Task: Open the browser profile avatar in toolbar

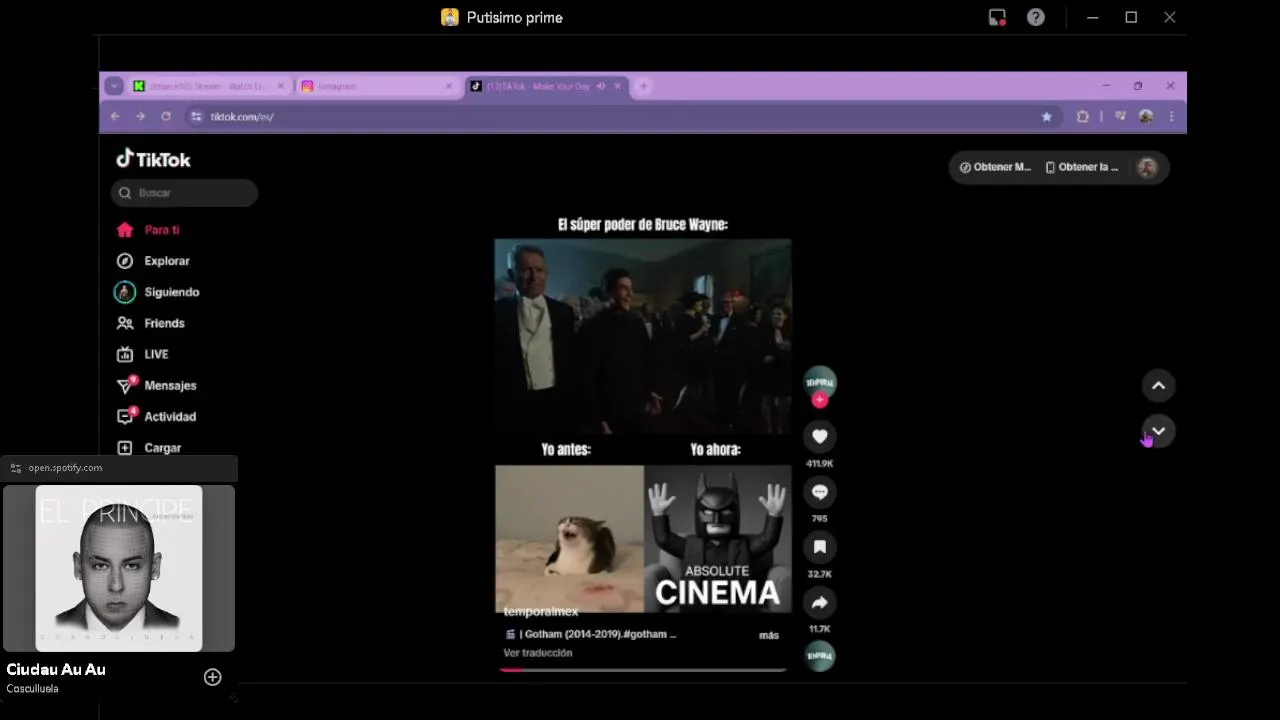Action: tap(1146, 116)
